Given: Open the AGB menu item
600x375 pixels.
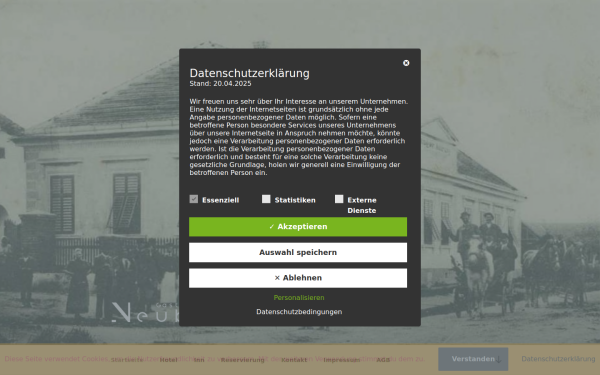Looking at the screenshot, I should point(383,360).
